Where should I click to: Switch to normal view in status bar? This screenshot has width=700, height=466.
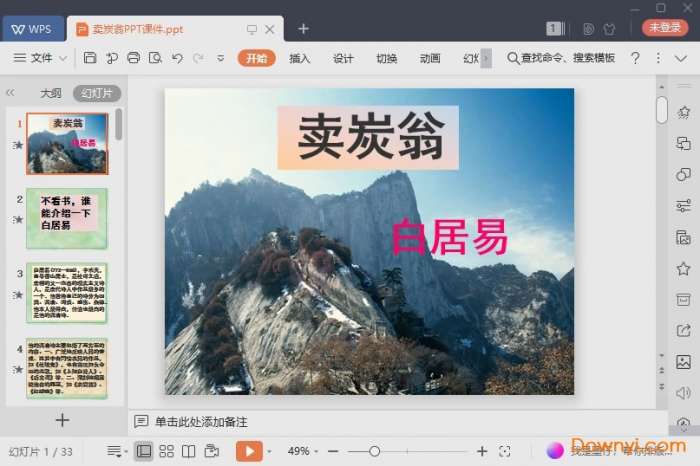[144, 451]
